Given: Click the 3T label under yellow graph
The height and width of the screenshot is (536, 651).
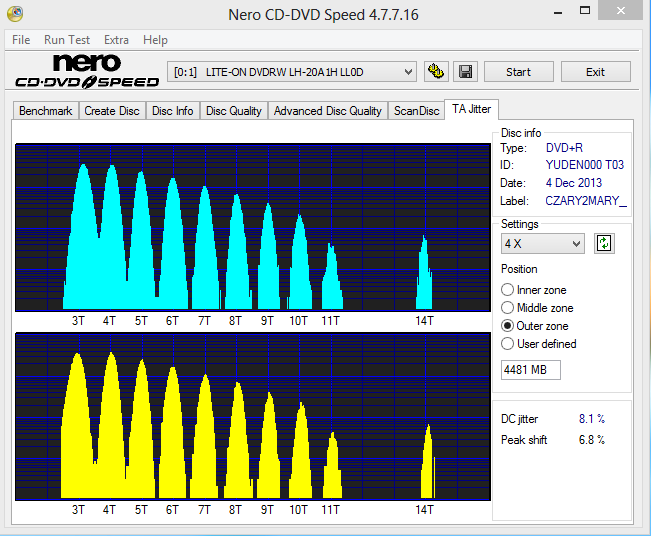Looking at the screenshot, I should pyautogui.click(x=78, y=509).
